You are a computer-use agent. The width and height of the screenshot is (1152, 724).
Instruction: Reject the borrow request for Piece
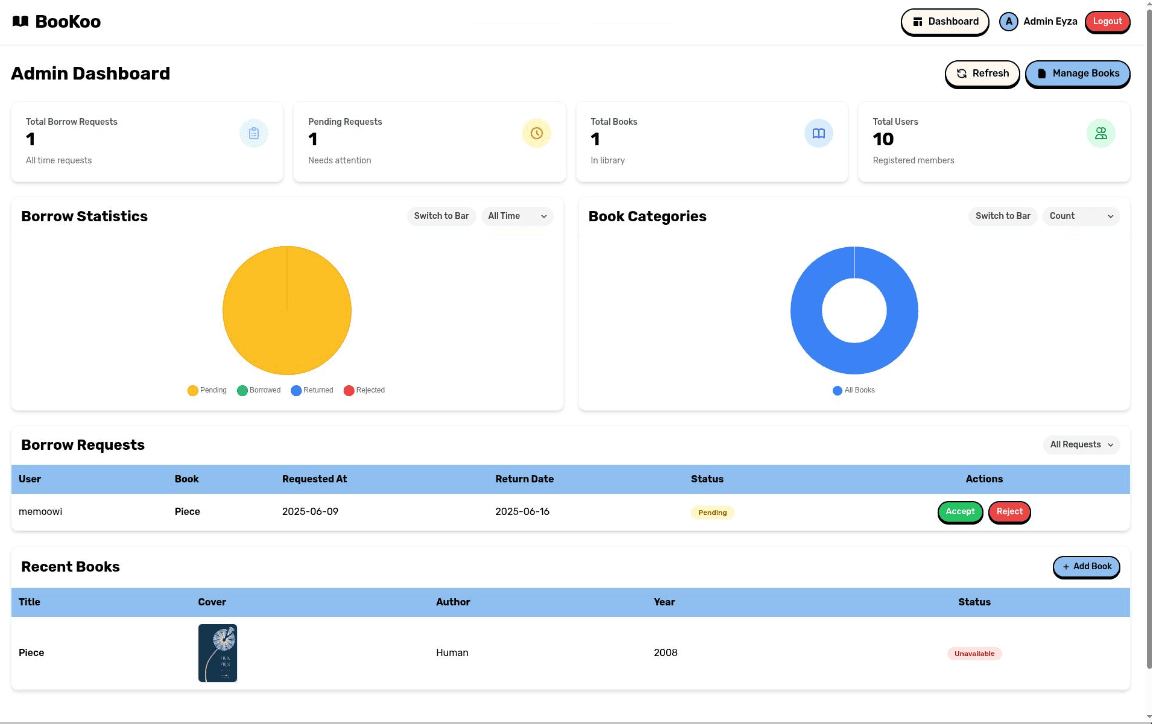pos(1009,512)
